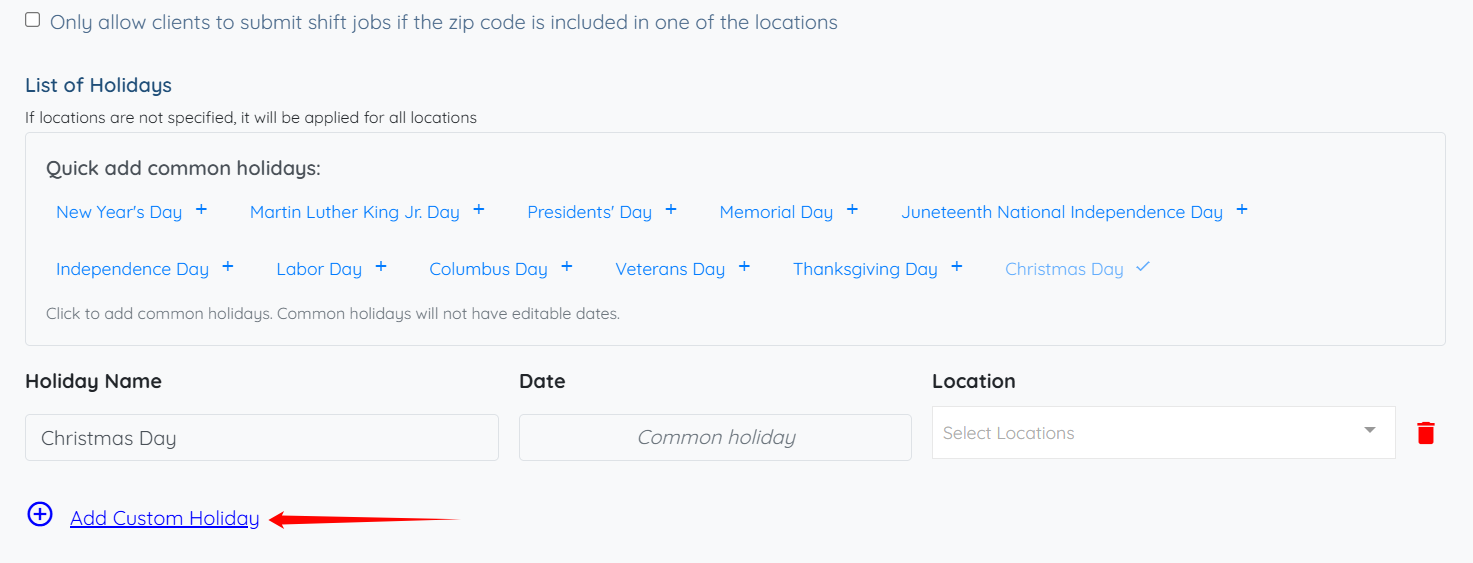The width and height of the screenshot is (1473, 563).
Task: Add Presidents' Day via its plus icon
Action: point(671,210)
